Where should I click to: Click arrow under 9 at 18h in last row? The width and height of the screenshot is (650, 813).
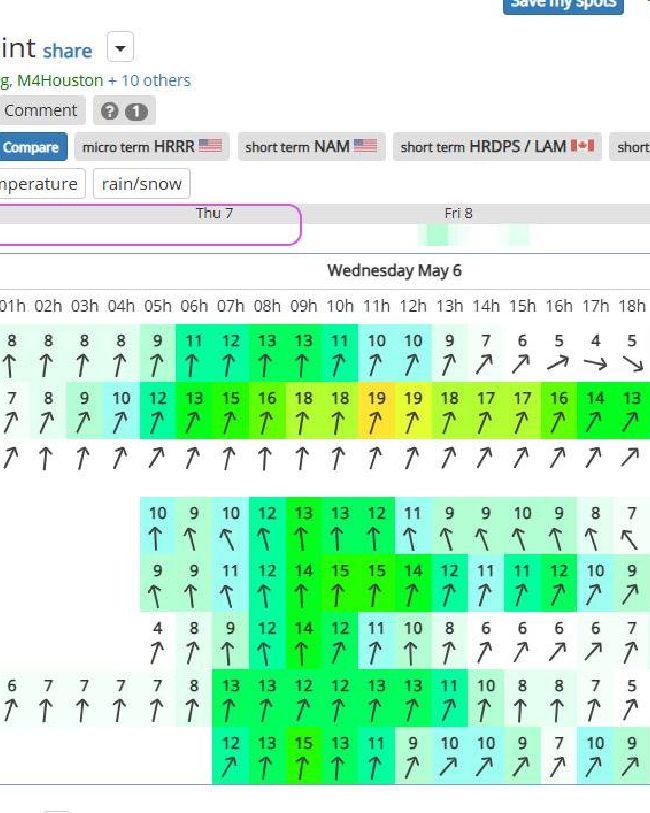[x=631, y=768]
